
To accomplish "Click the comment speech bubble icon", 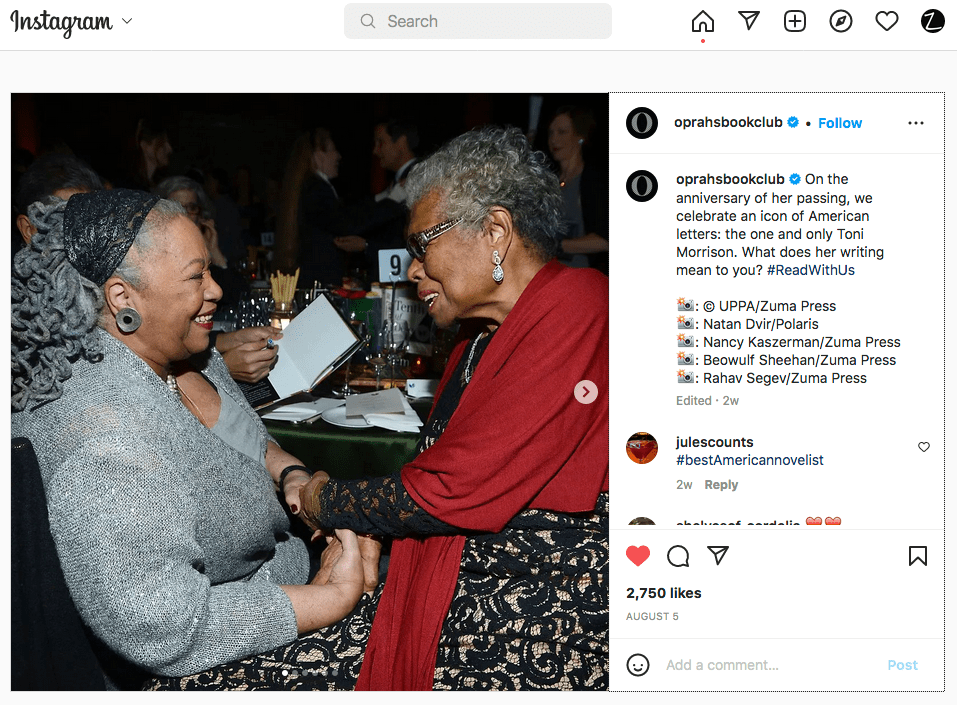I will click(x=678, y=555).
